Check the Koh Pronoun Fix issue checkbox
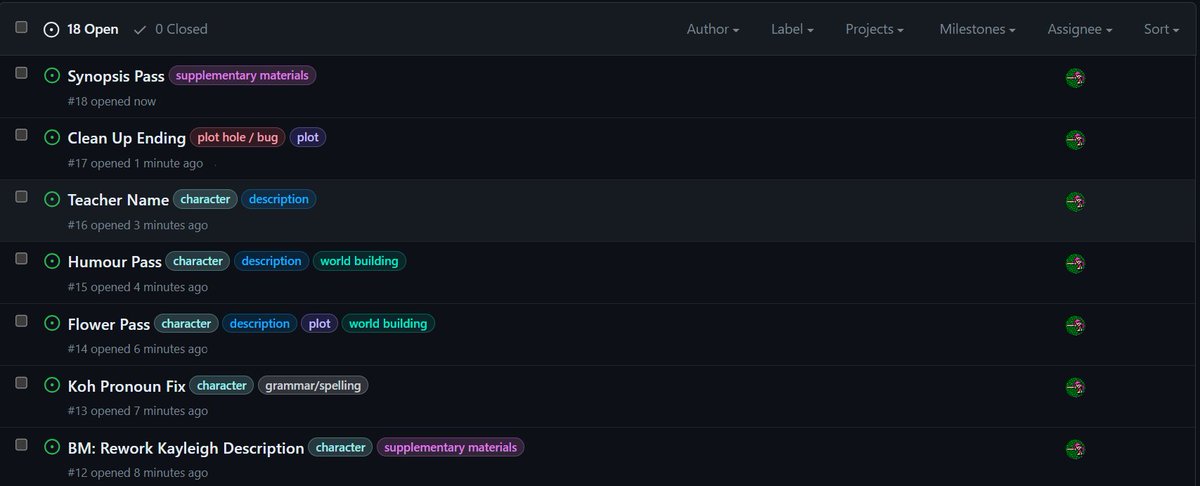The height and width of the screenshot is (486, 1200). [21, 383]
